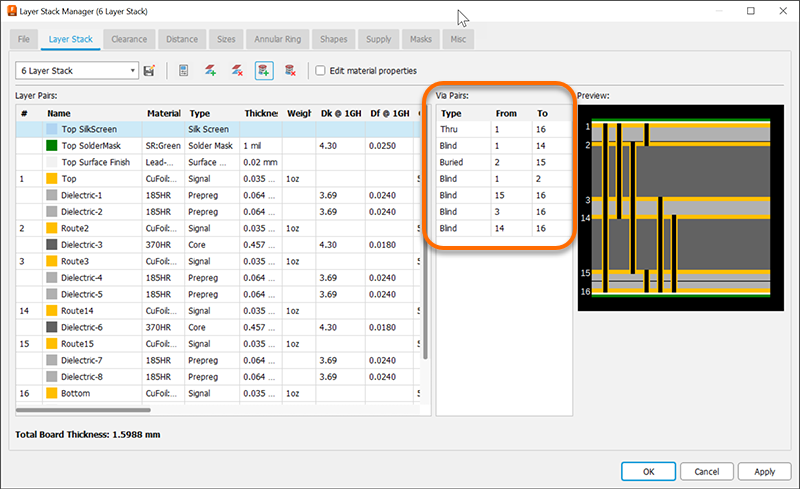
Task: Click the Cancel button
Action: click(707, 472)
